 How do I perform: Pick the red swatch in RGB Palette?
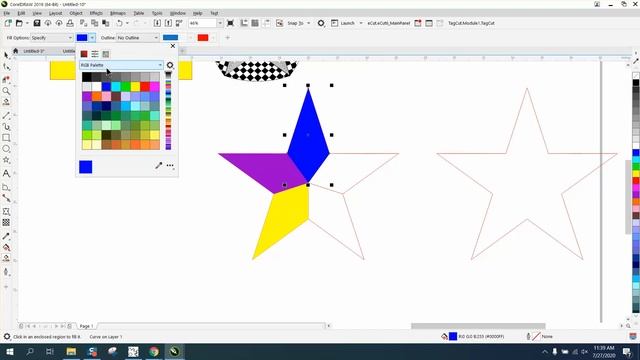click(x=145, y=87)
